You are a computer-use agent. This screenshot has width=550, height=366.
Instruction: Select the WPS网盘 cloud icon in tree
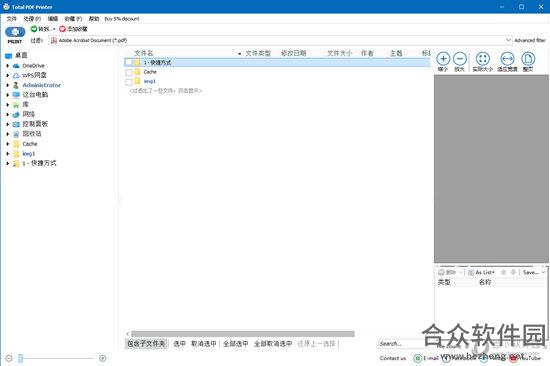click(x=16, y=75)
